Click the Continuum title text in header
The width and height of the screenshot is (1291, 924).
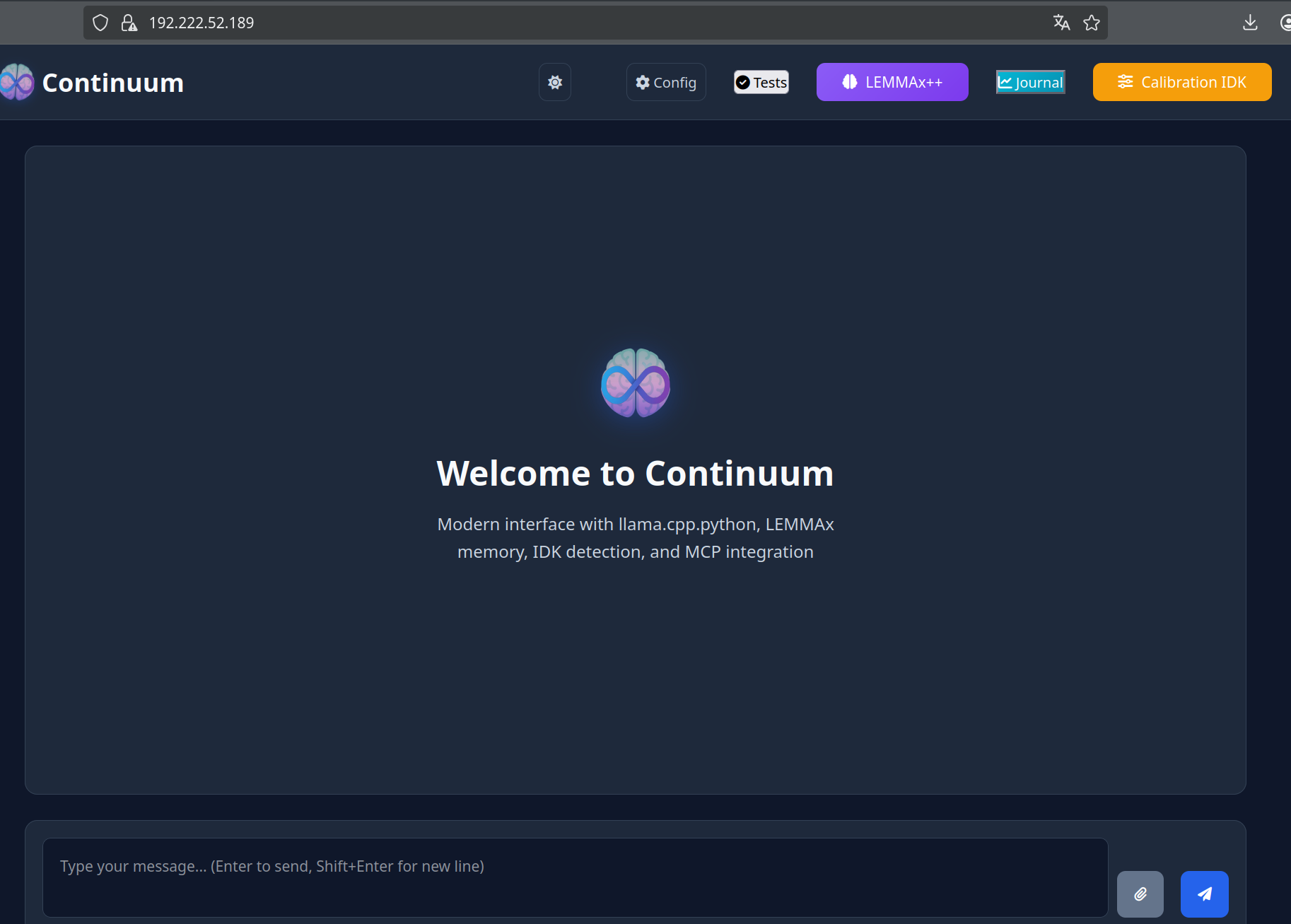point(113,83)
